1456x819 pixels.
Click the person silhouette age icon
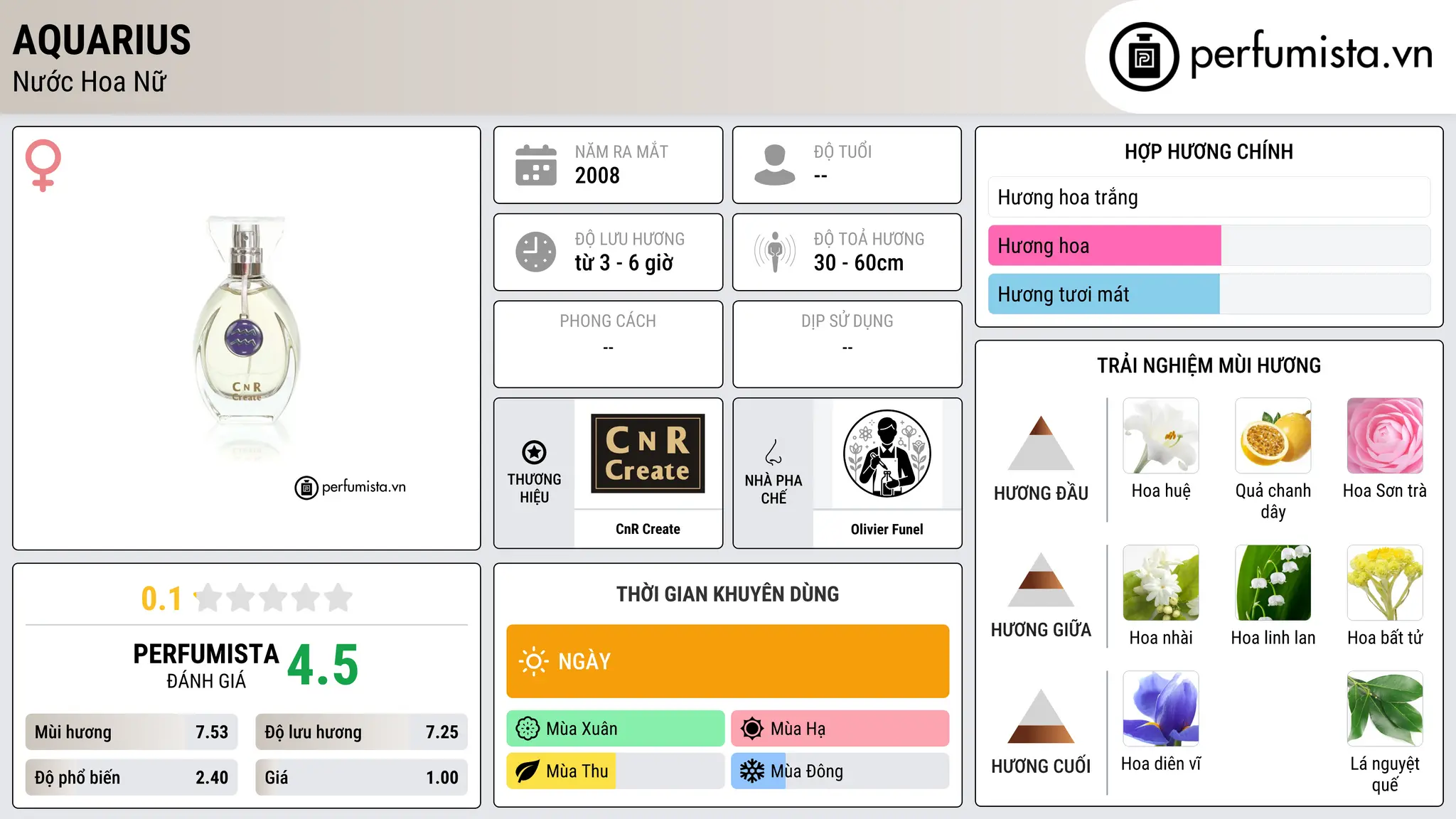[774, 165]
